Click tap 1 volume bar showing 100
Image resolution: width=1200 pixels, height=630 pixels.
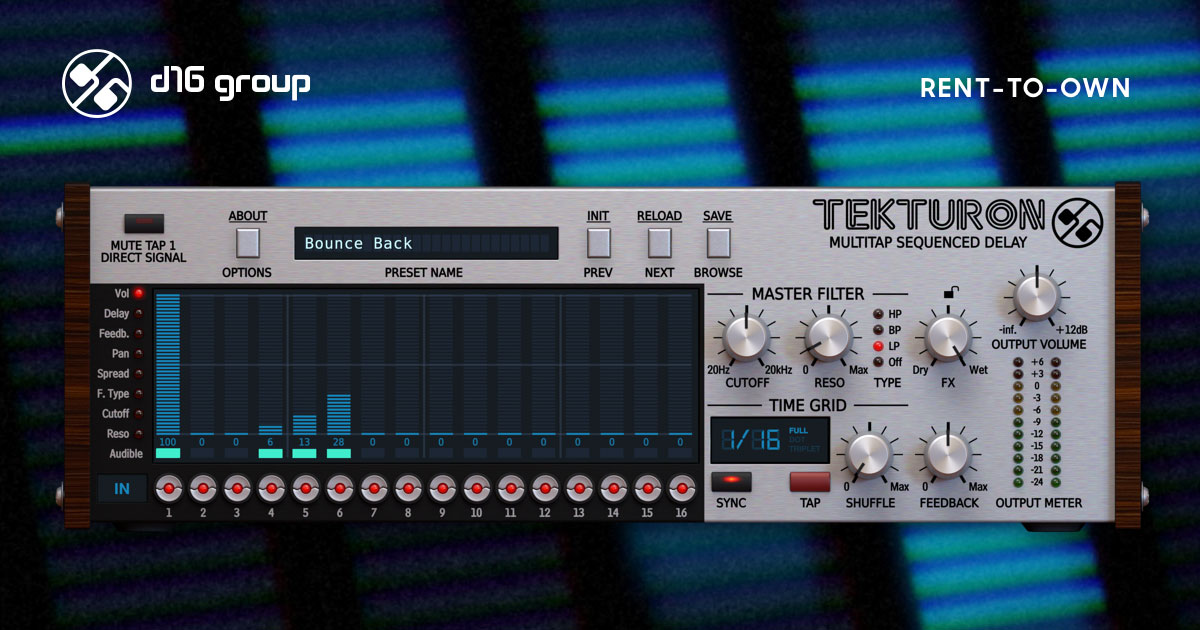[169, 364]
